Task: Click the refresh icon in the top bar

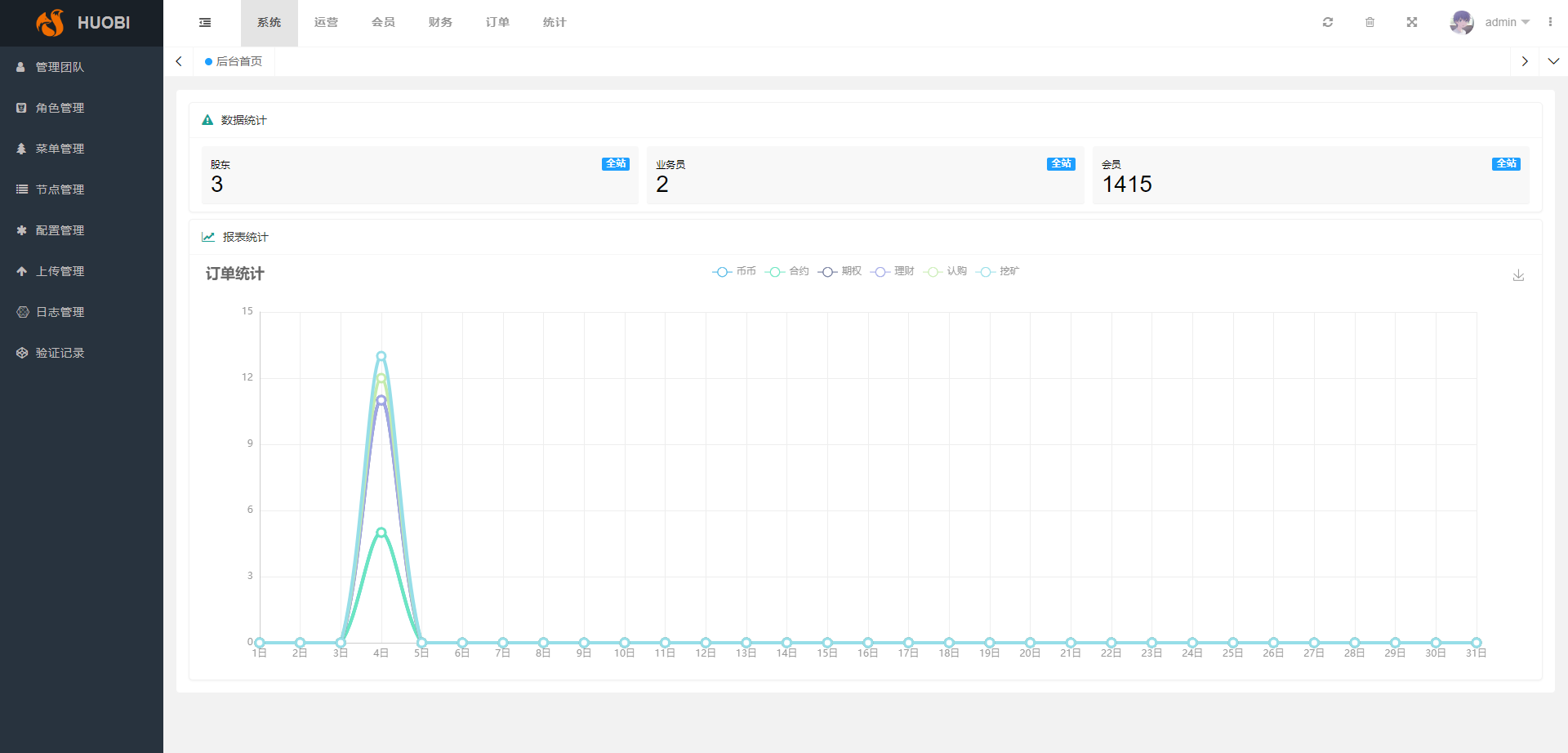Action: 1328,22
